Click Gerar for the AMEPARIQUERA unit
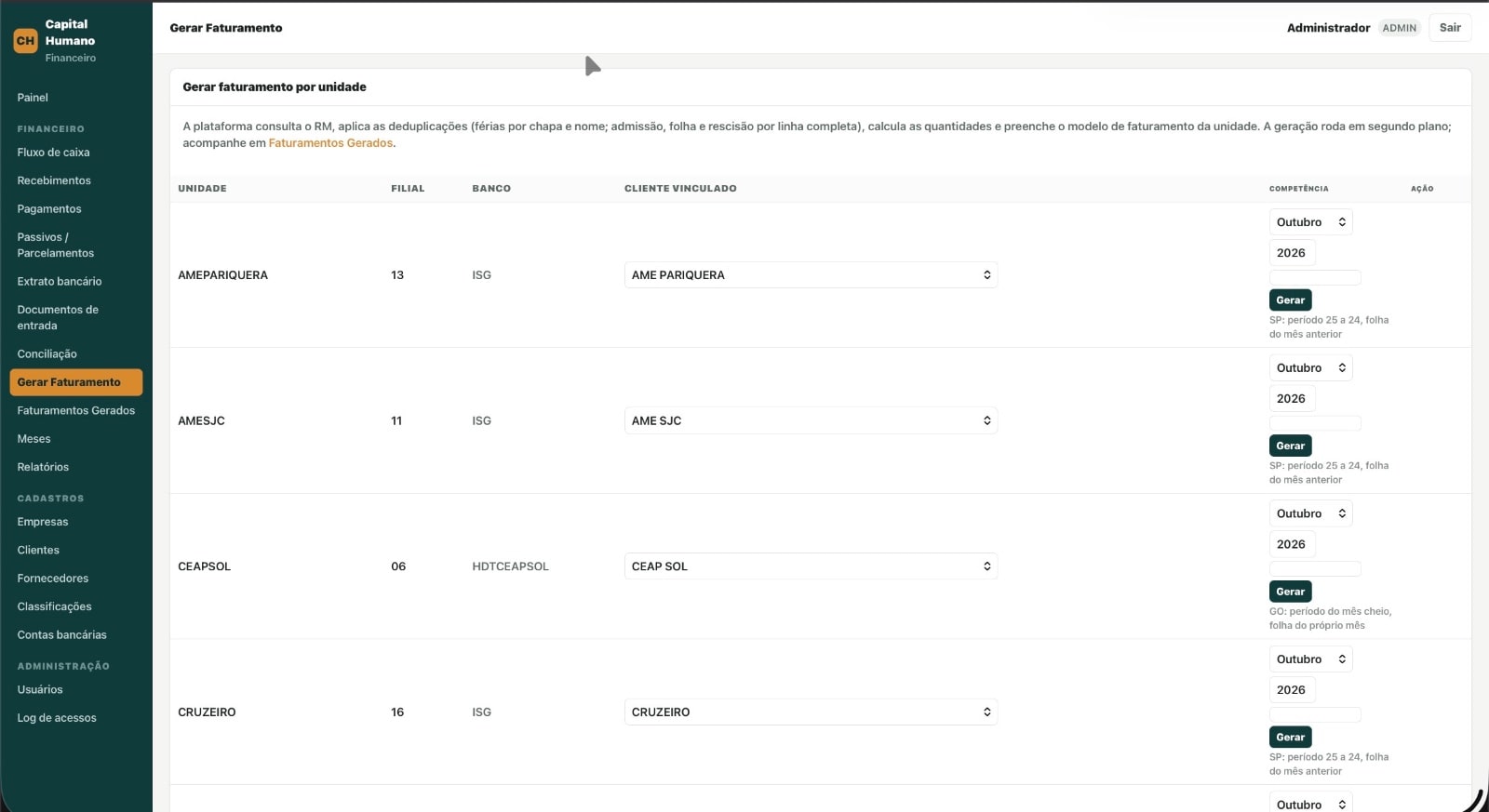Screen dimensions: 1489x812 point(1290,300)
